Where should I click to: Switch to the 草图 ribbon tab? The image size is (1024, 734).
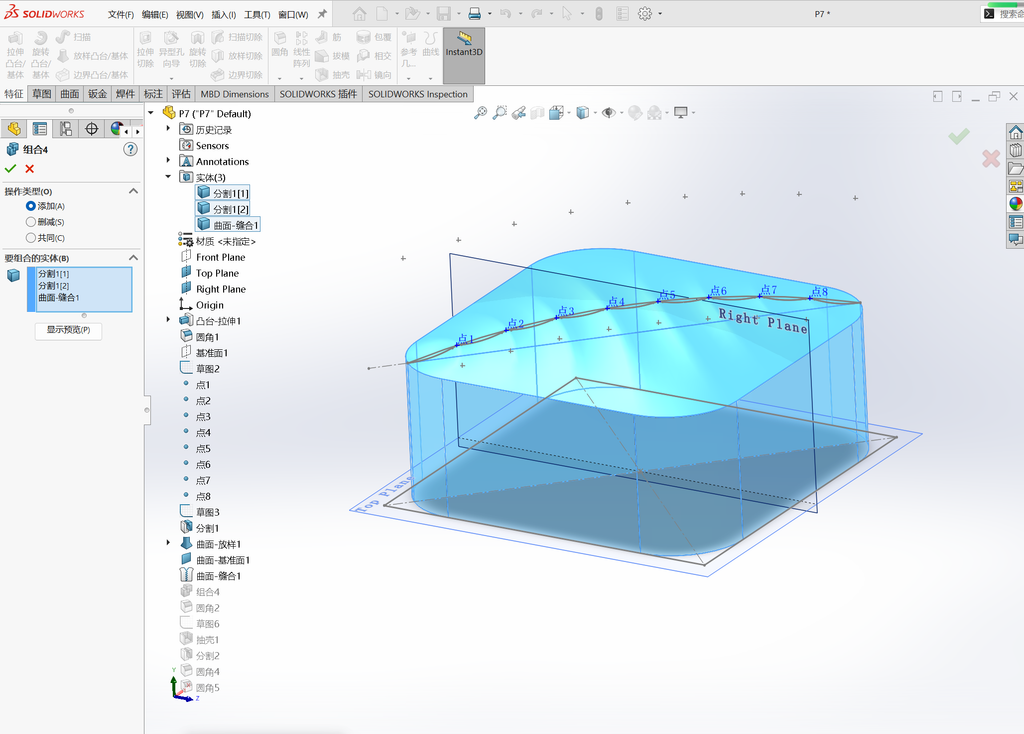42,94
